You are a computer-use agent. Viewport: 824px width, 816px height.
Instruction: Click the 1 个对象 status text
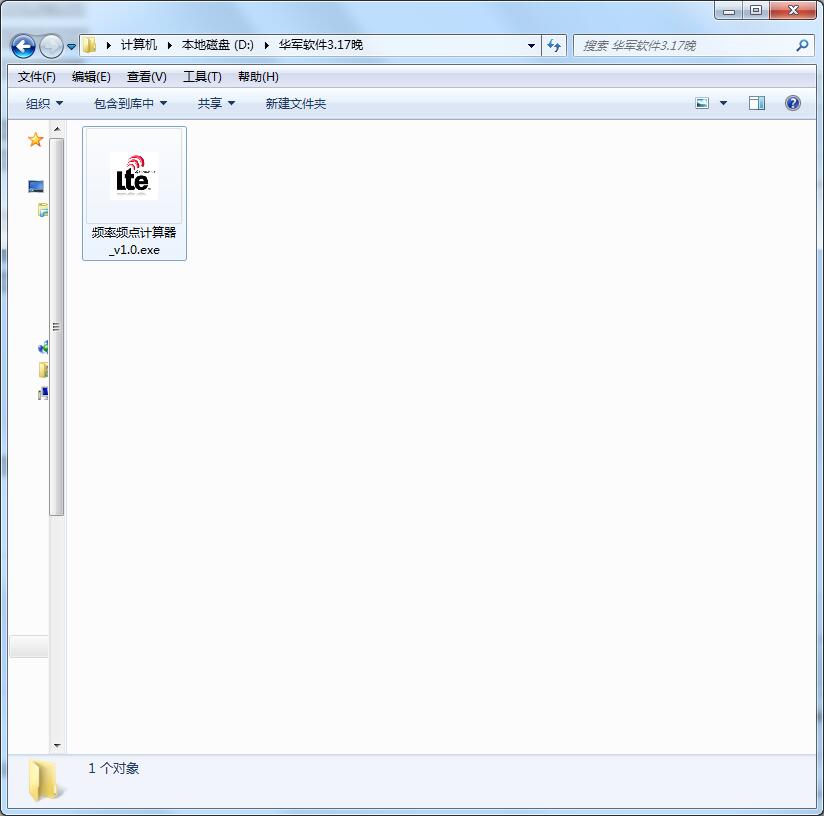114,768
